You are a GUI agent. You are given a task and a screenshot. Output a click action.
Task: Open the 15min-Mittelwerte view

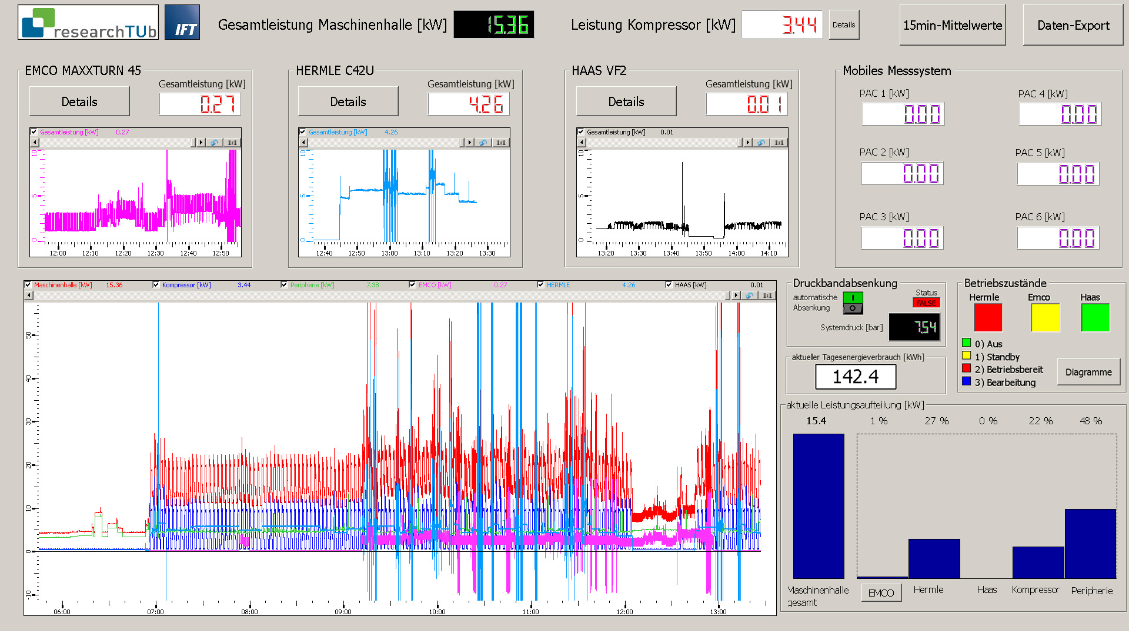[x=952, y=25]
